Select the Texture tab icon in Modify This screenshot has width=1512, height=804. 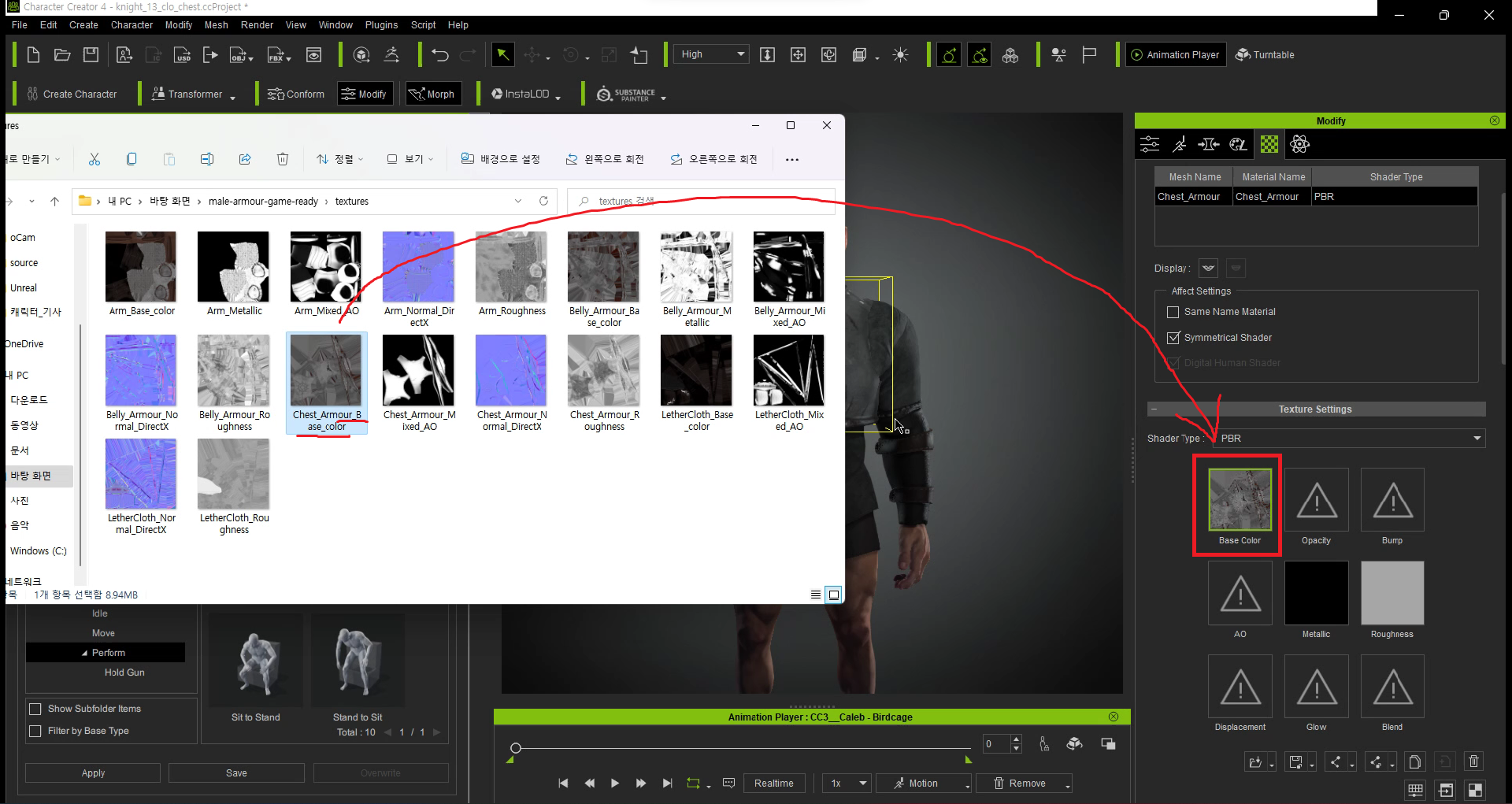[1269, 144]
